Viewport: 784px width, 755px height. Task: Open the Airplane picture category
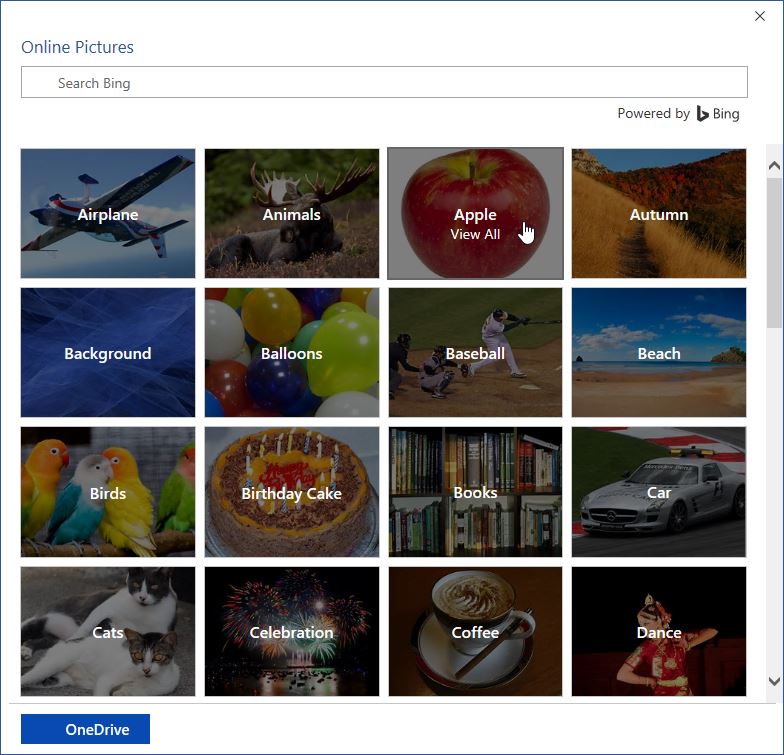coord(108,214)
